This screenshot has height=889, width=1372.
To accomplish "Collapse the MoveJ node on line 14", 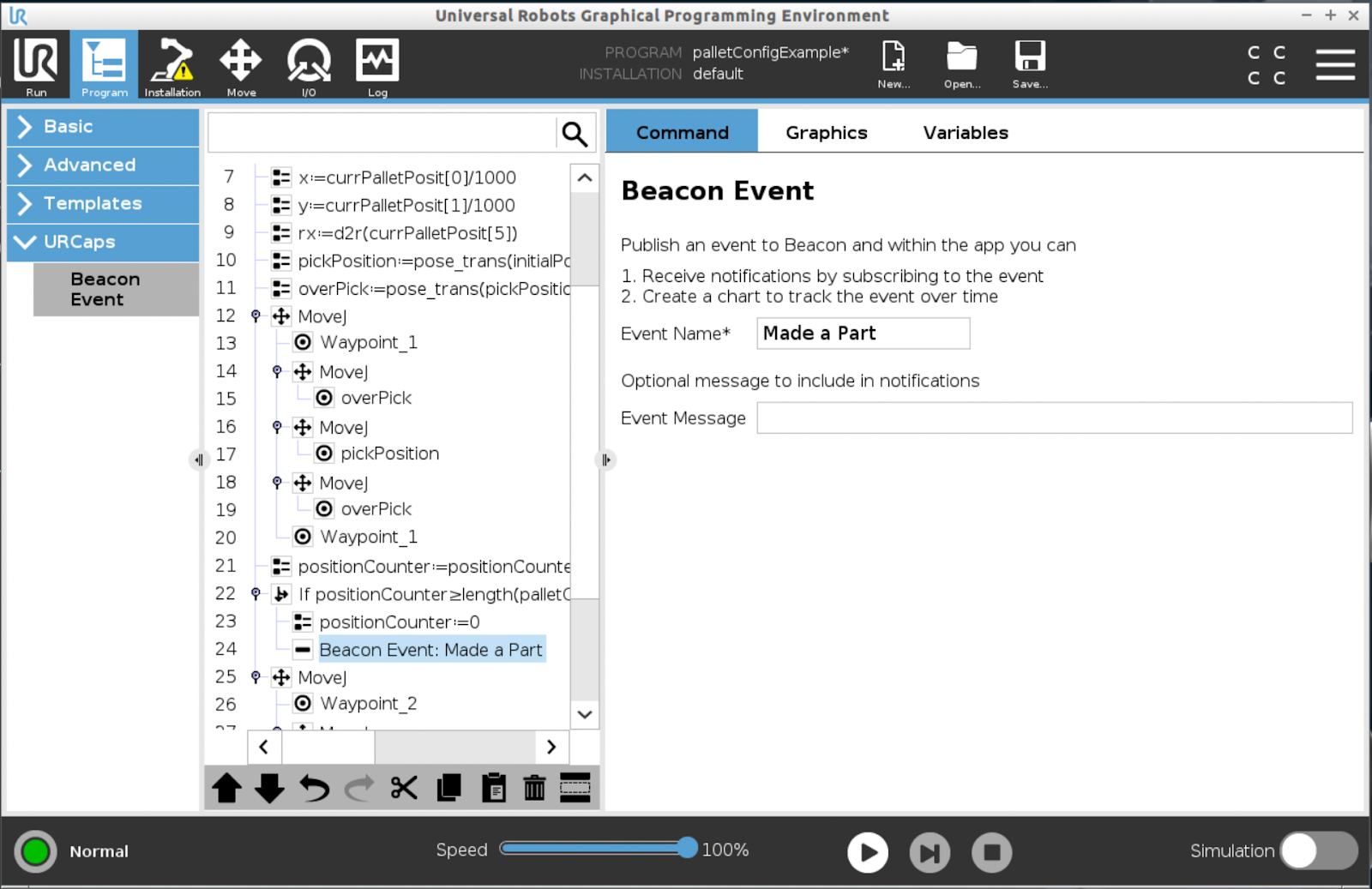I will tap(277, 372).
